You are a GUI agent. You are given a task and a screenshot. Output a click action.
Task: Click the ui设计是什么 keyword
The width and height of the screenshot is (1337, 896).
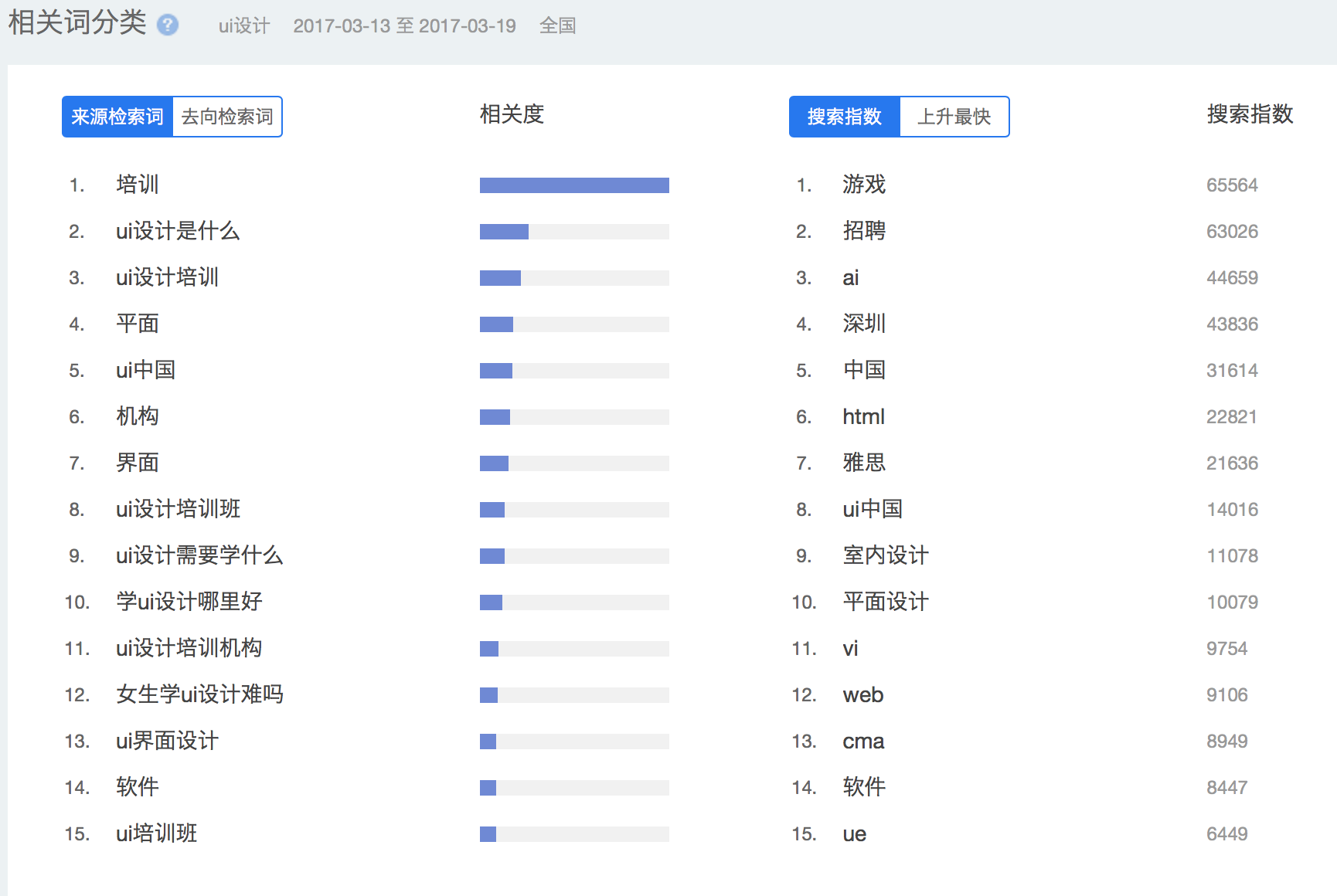point(178,231)
